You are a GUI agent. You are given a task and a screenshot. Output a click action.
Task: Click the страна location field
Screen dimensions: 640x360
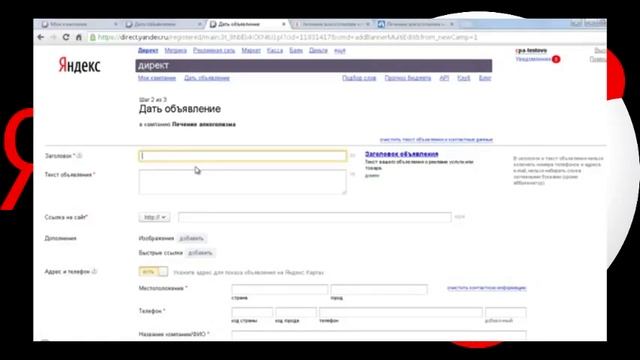click(x=280, y=289)
